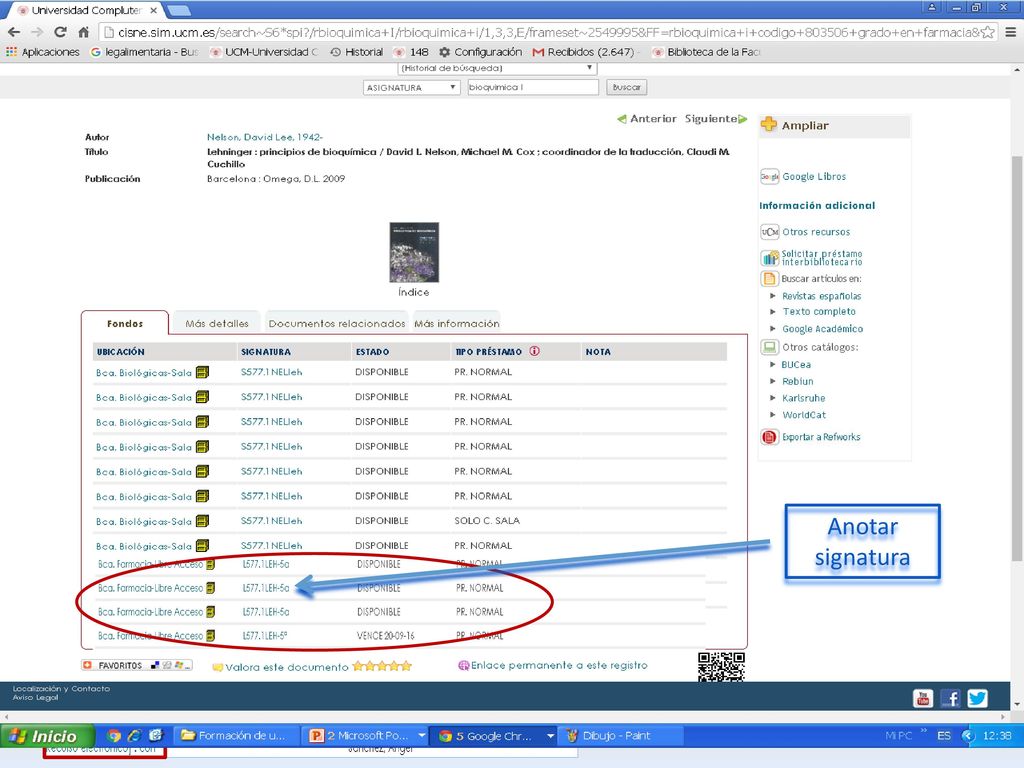Image resolution: width=1024 pixels, height=768 pixels.
Task: Switch to the Fondos tab
Action: (x=125, y=323)
